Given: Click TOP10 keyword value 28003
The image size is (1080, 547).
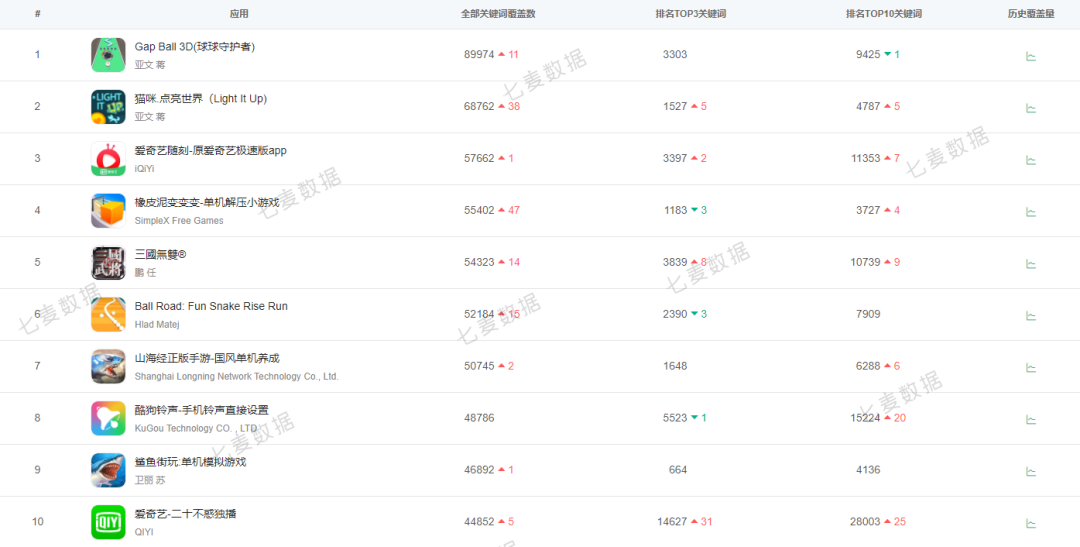Looking at the screenshot, I should point(865,522).
